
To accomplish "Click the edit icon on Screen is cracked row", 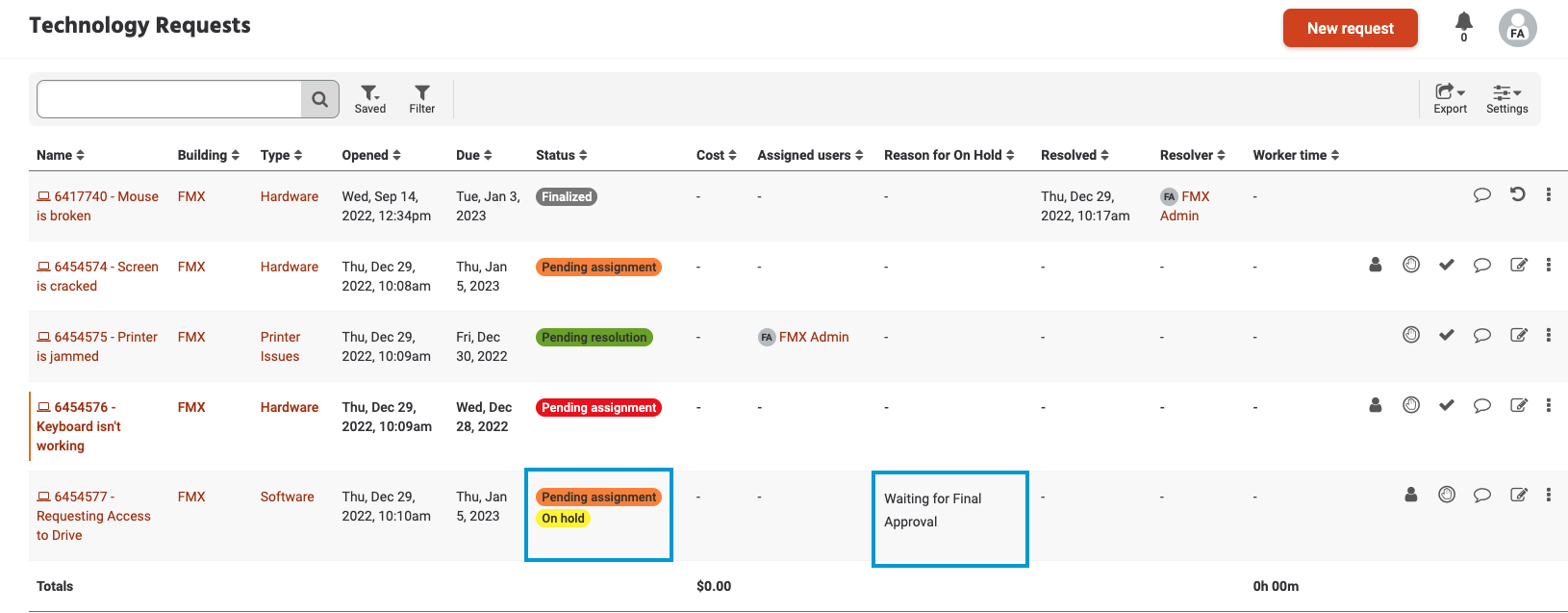I will click(x=1519, y=265).
